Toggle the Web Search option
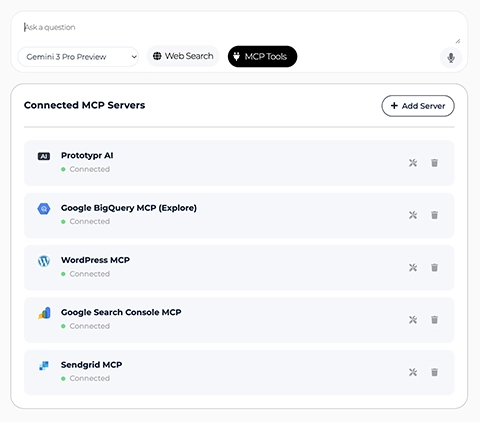Image resolution: width=480 pixels, height=422 pixels. 183,56
